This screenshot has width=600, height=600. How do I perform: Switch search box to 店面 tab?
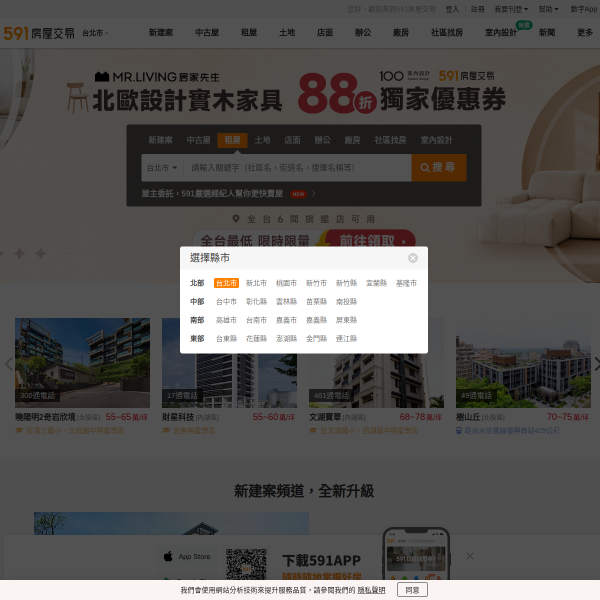pos(292,140)
